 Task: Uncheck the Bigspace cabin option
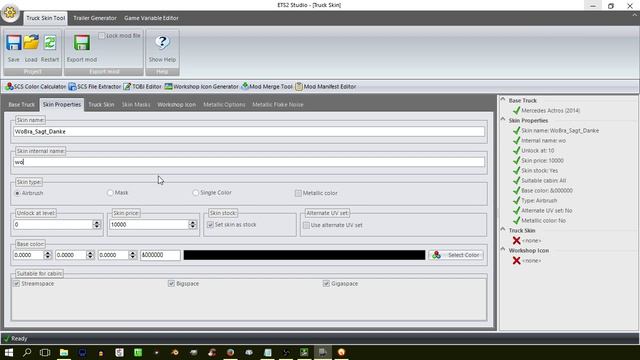(x=171, y=284)
